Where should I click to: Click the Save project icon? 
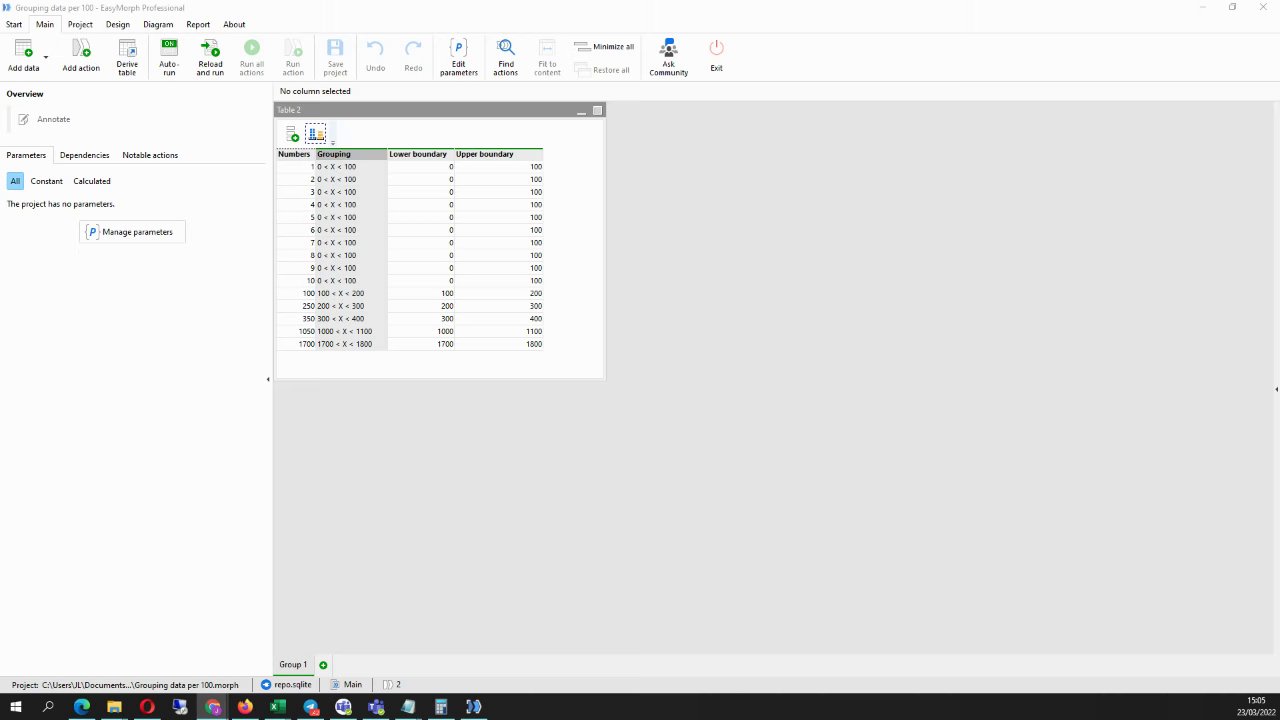click(335, 48)
